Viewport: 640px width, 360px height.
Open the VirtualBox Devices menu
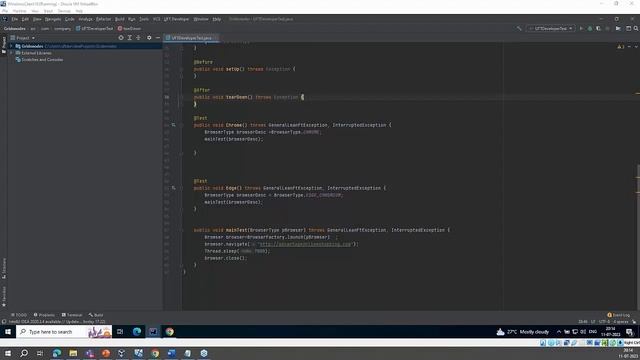(x=64, y=11)
